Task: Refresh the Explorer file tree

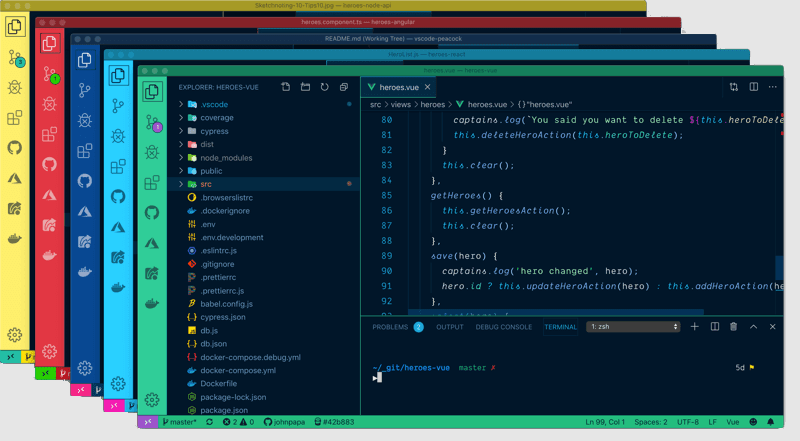Action: [x=324, y=88]
